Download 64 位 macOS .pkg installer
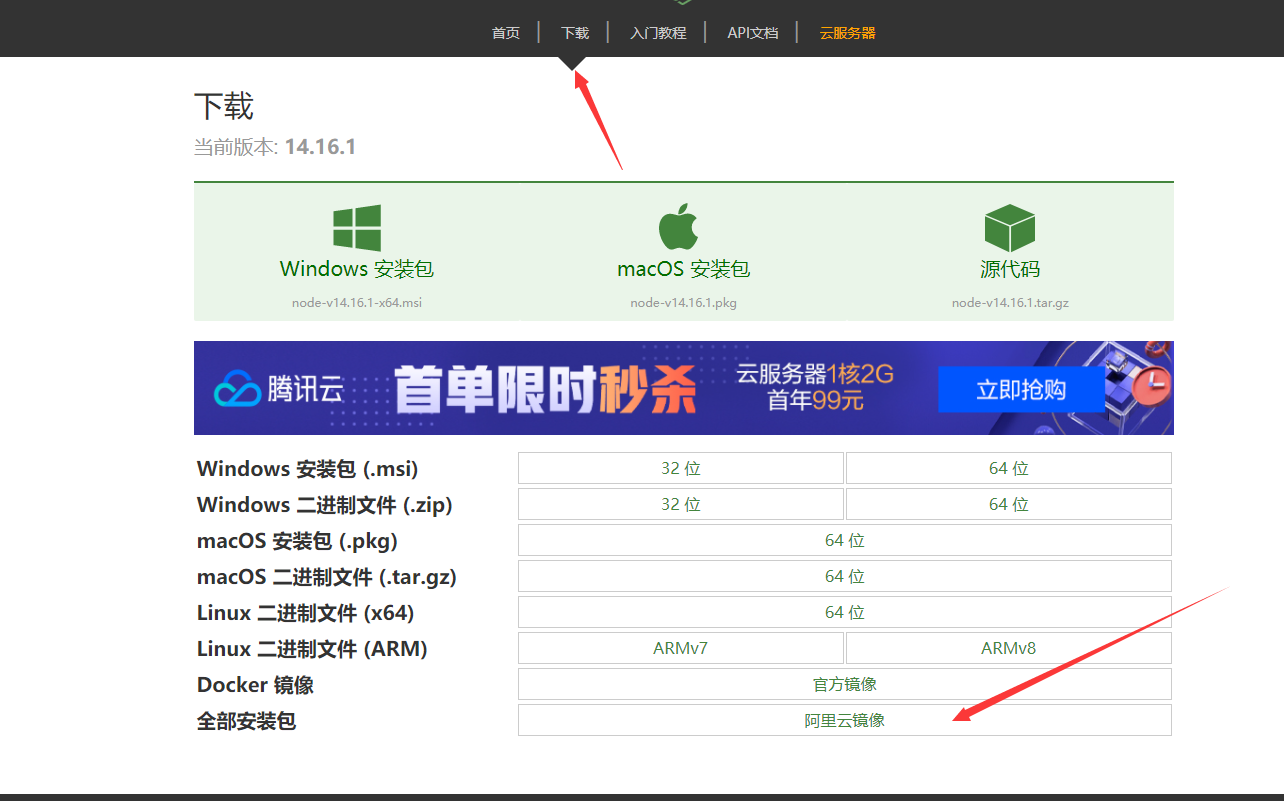The height and width of the screenshot is (801, 1284). [845, 540]
